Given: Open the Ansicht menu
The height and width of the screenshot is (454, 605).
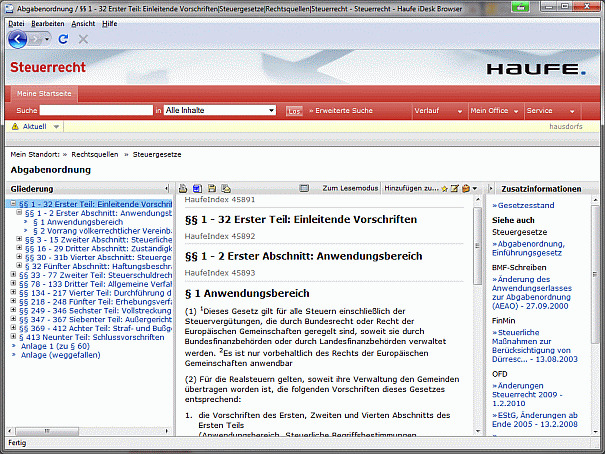Looking at the screenshot, I should pos(83,24).
